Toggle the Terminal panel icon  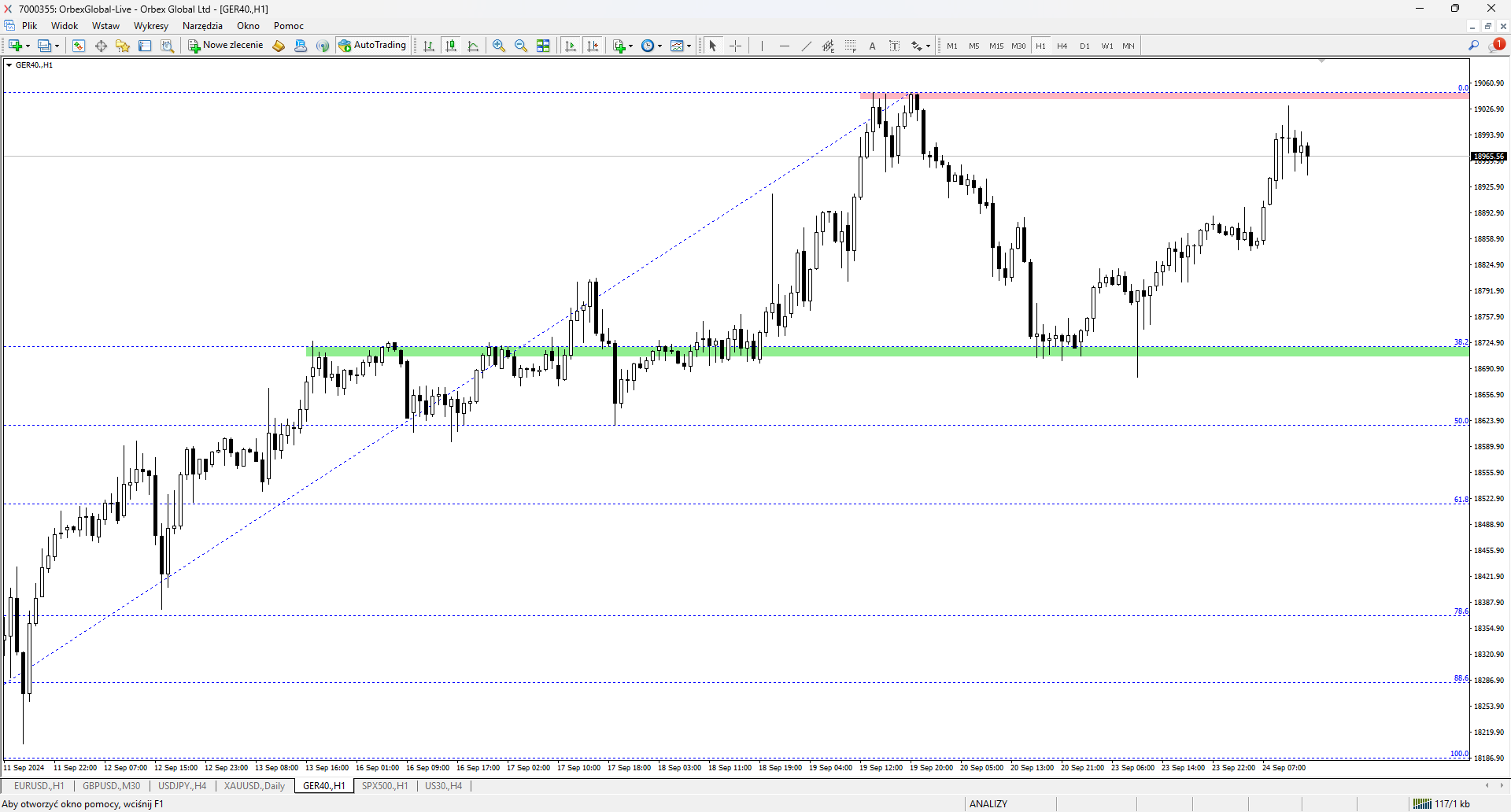point(145,46)
